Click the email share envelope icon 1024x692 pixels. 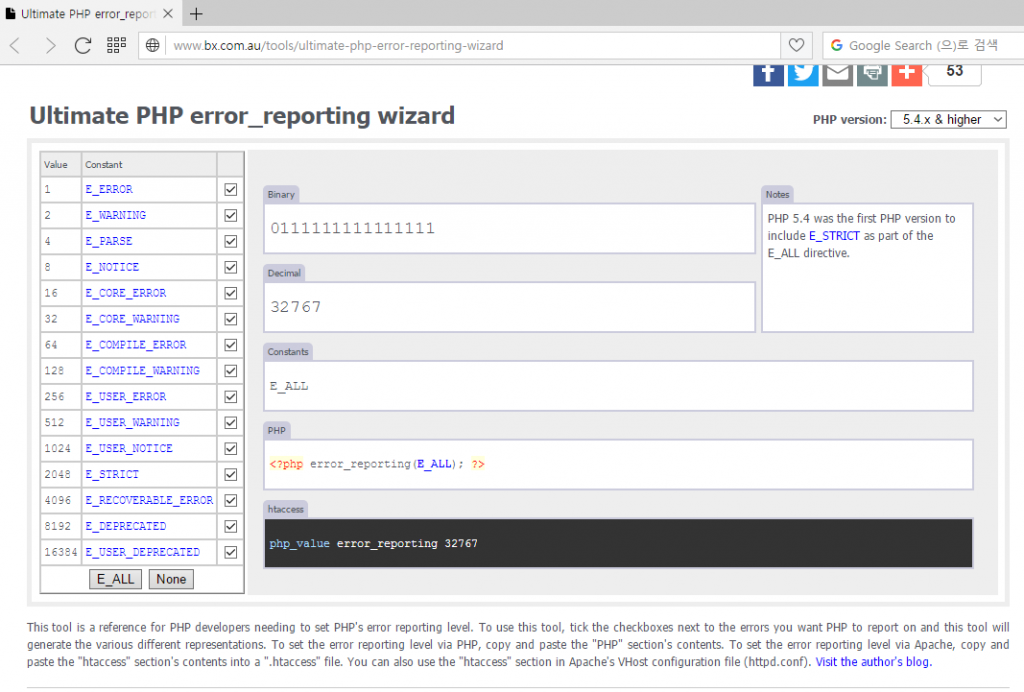(838, 73)
